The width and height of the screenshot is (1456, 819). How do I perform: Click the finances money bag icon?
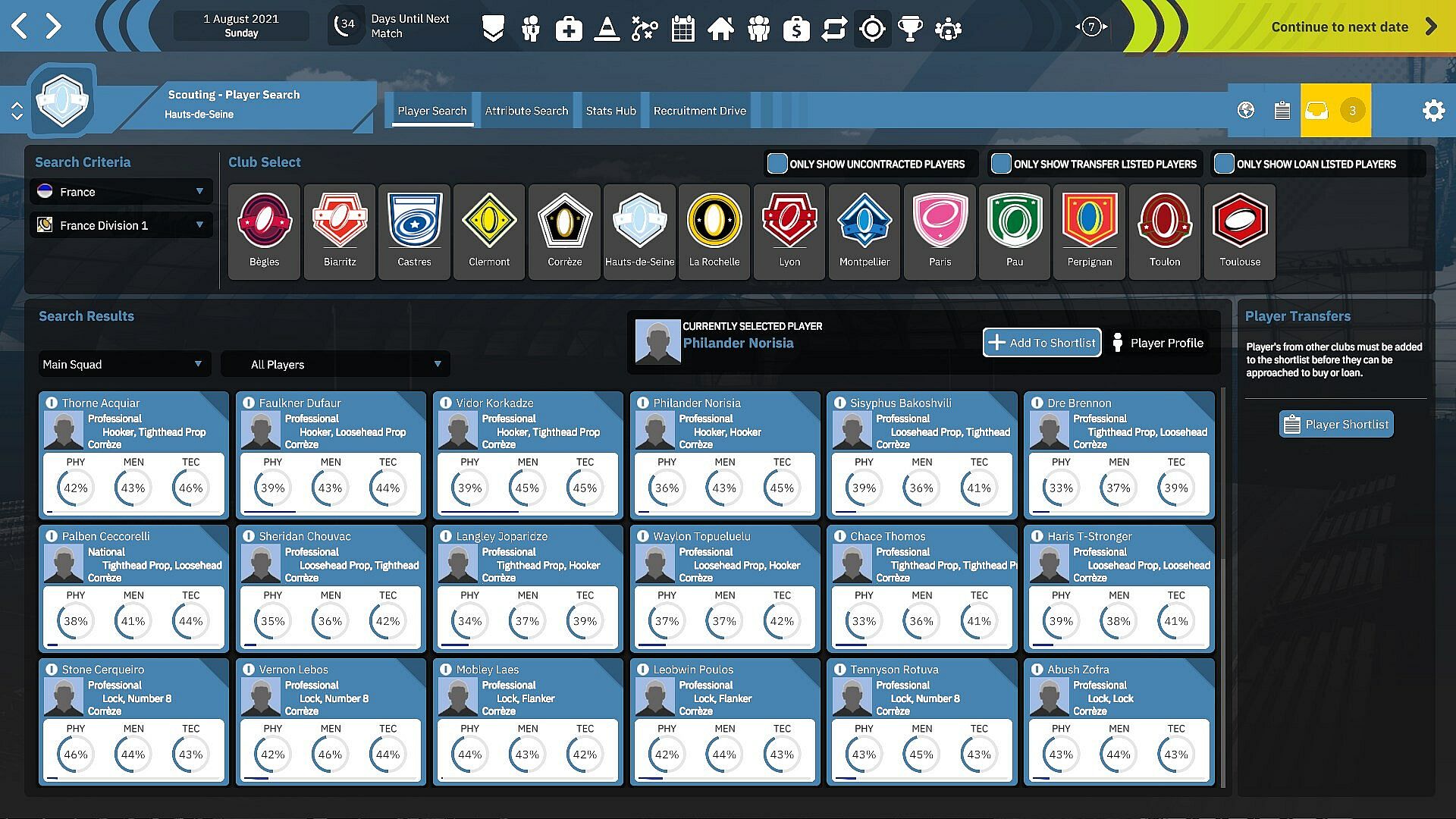coord(796,29)
